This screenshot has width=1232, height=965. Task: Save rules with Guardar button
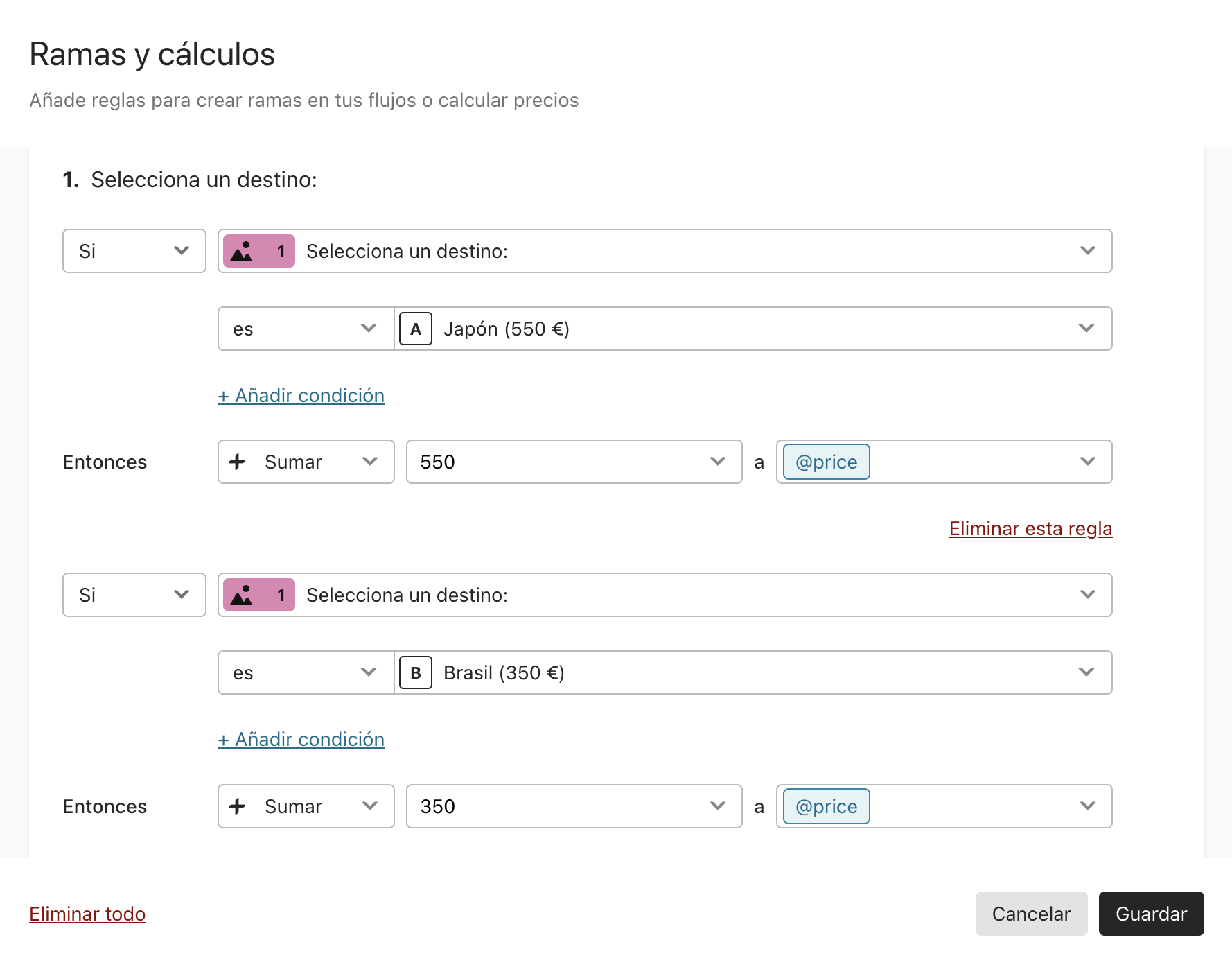click(x=1151, y=914)
